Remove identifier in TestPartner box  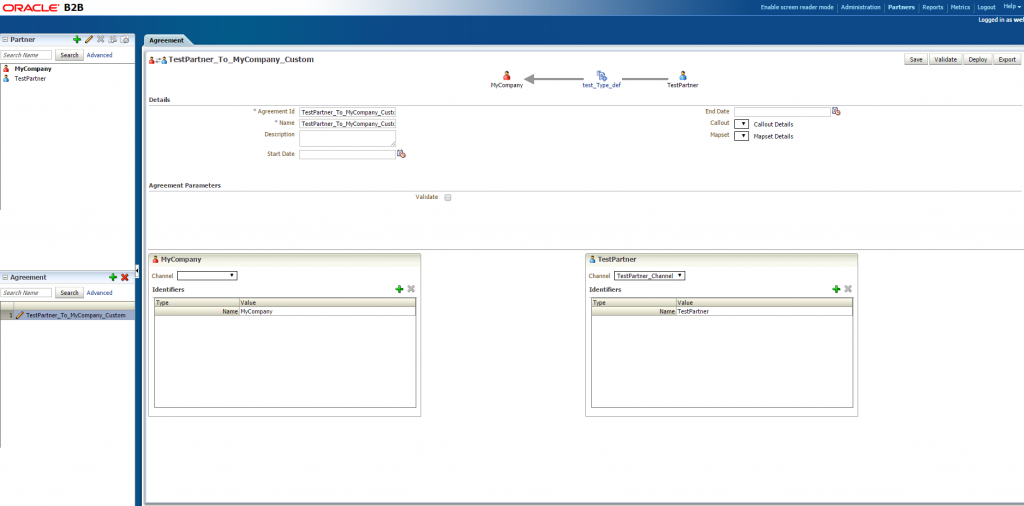tap(848, 289)
